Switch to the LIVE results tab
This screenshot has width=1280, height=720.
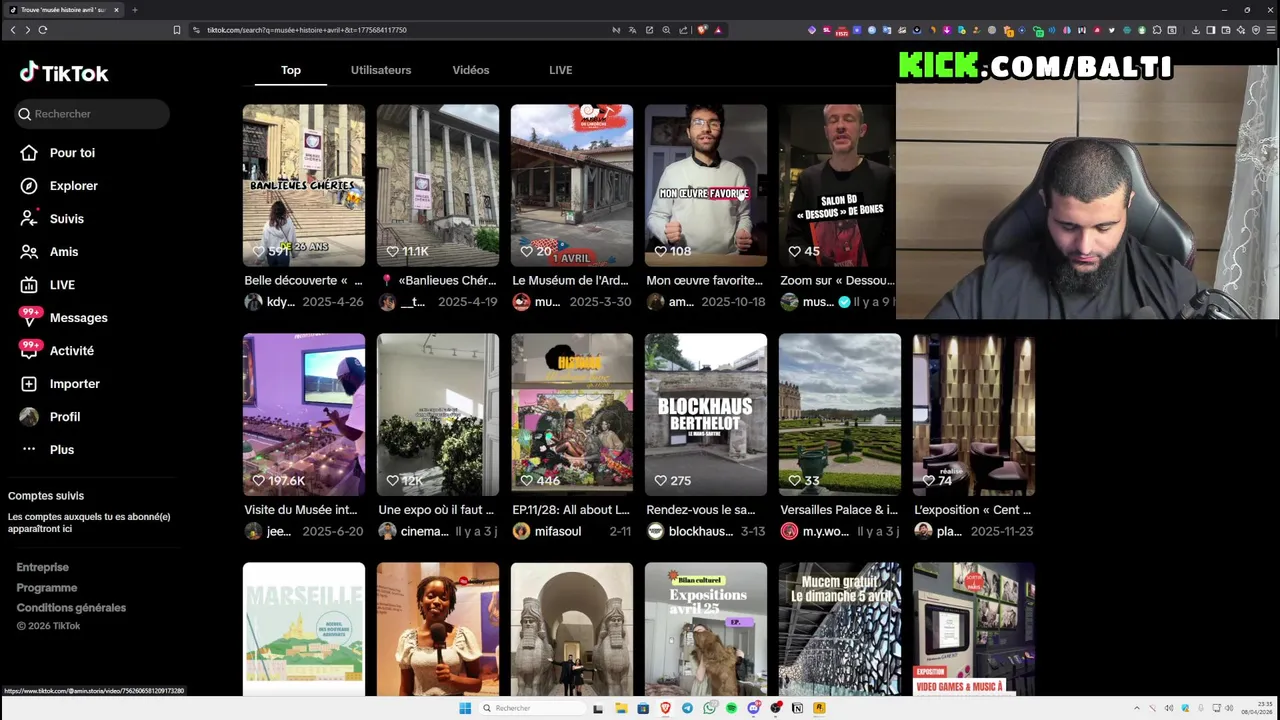pos(561,70)
